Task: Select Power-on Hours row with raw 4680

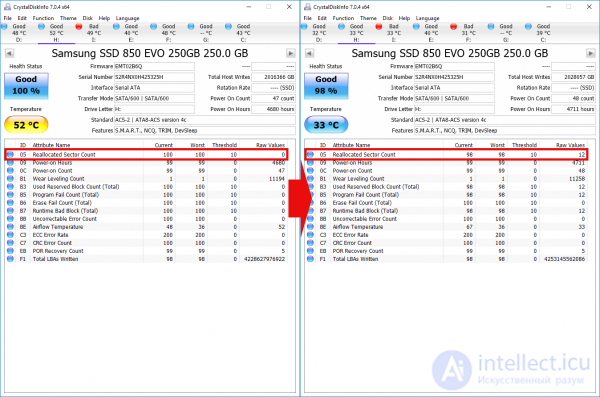Action: tap(147, 163)
